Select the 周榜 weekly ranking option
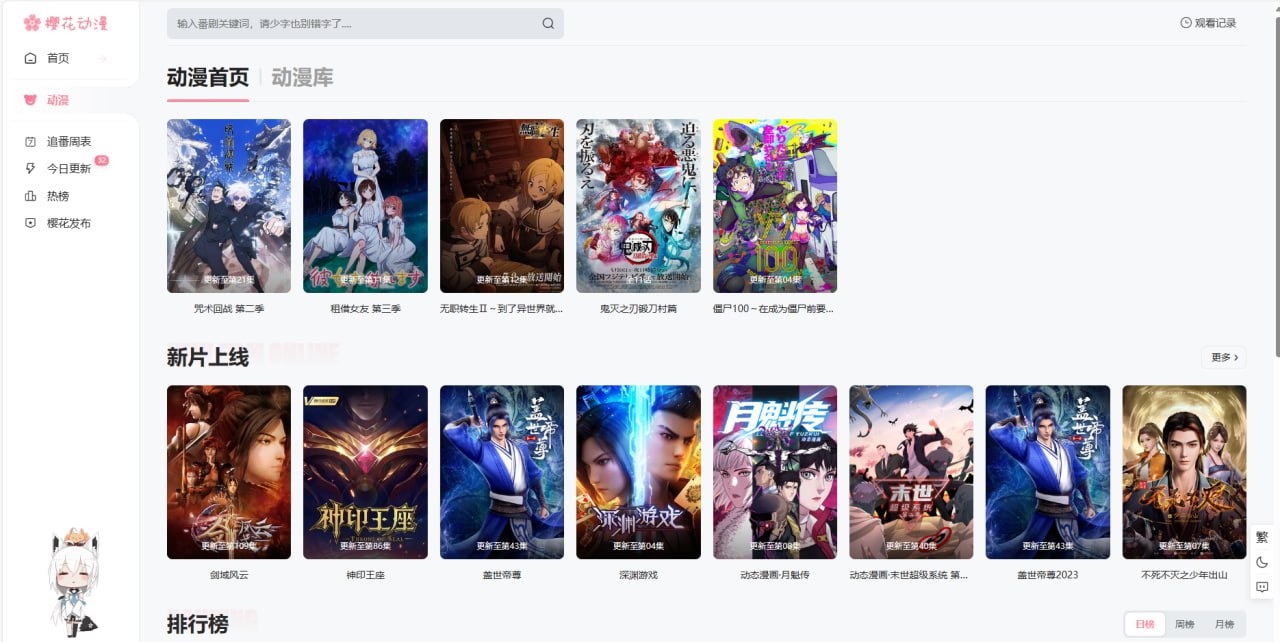This screenshot has height=642, width=1280. (1184, 624)
